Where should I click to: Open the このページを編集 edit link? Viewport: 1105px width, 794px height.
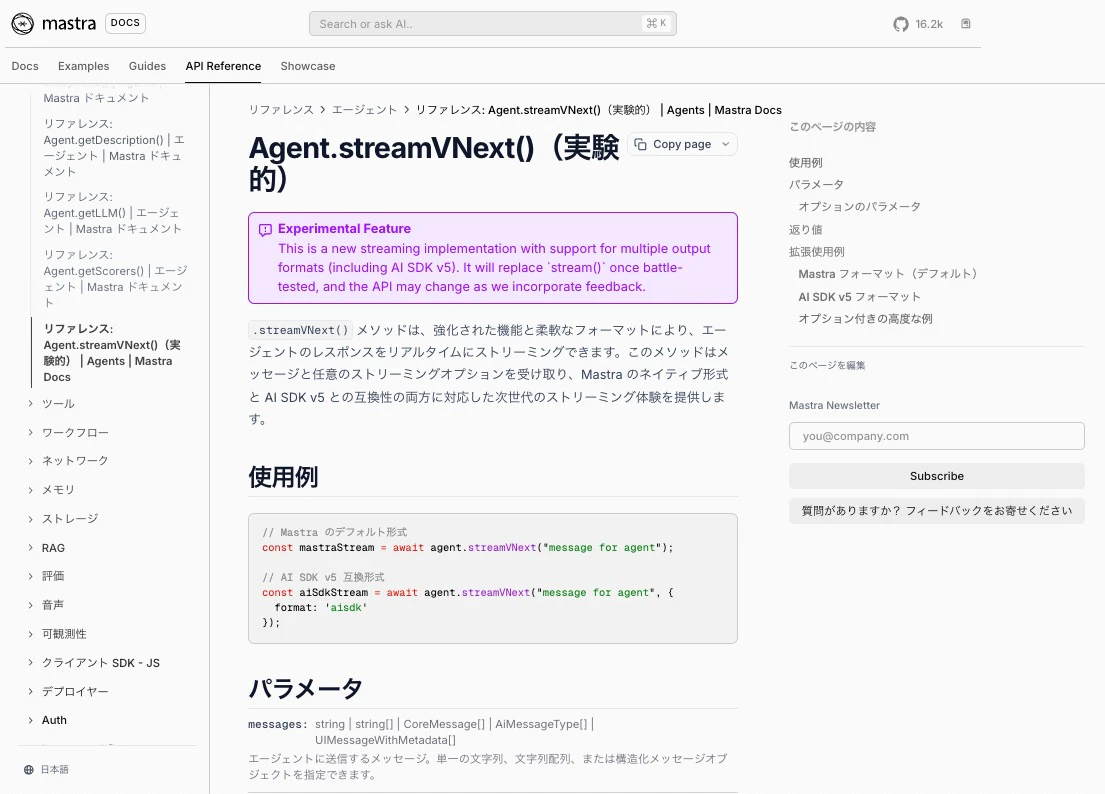827,365
